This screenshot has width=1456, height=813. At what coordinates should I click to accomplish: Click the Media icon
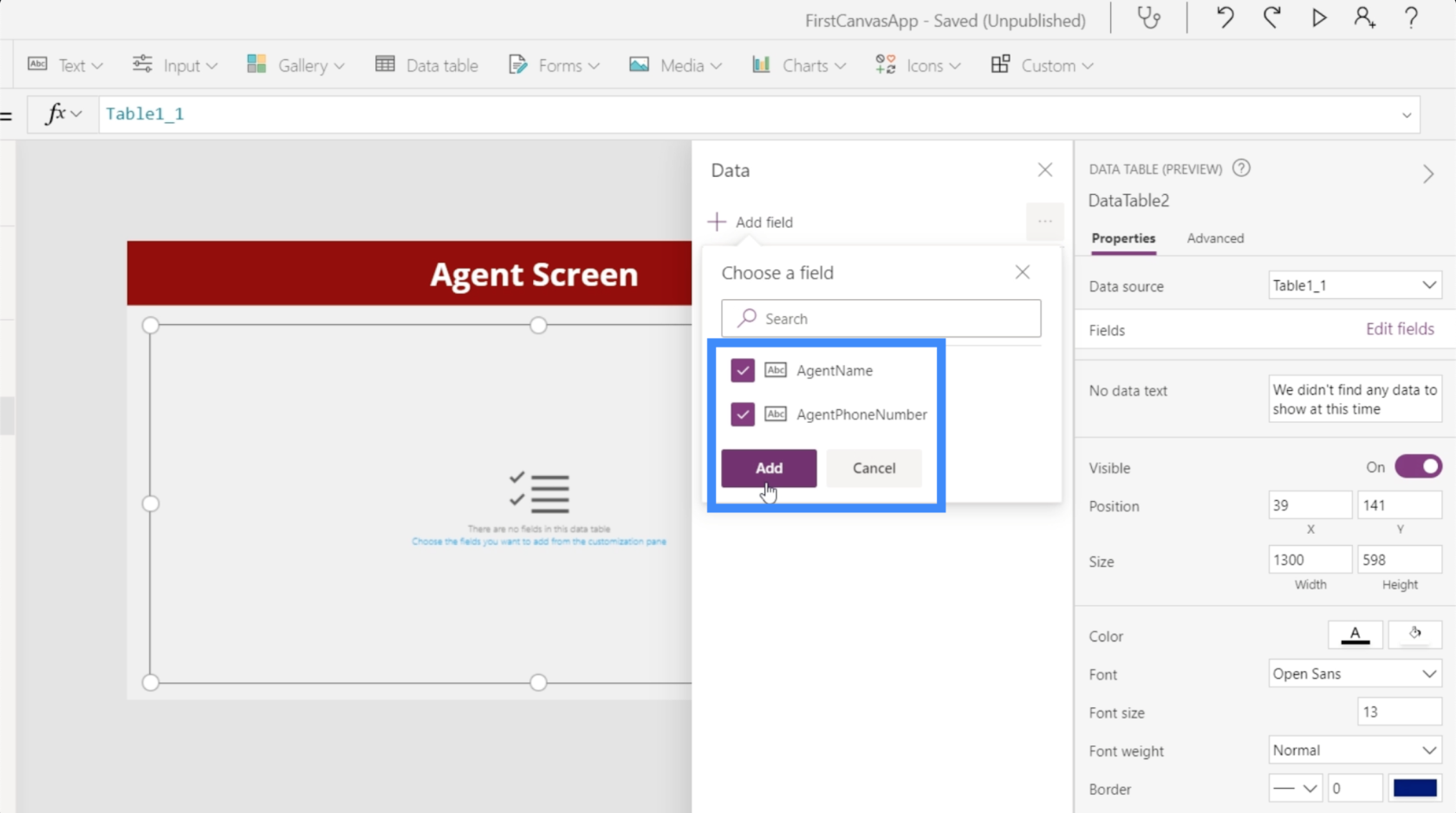tap(640, 64)
